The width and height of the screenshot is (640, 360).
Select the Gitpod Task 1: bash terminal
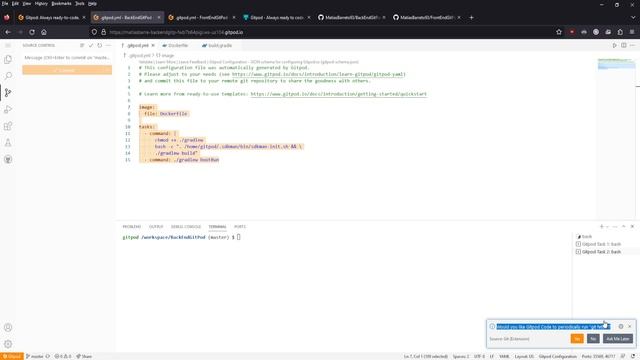tap(602, 244)
